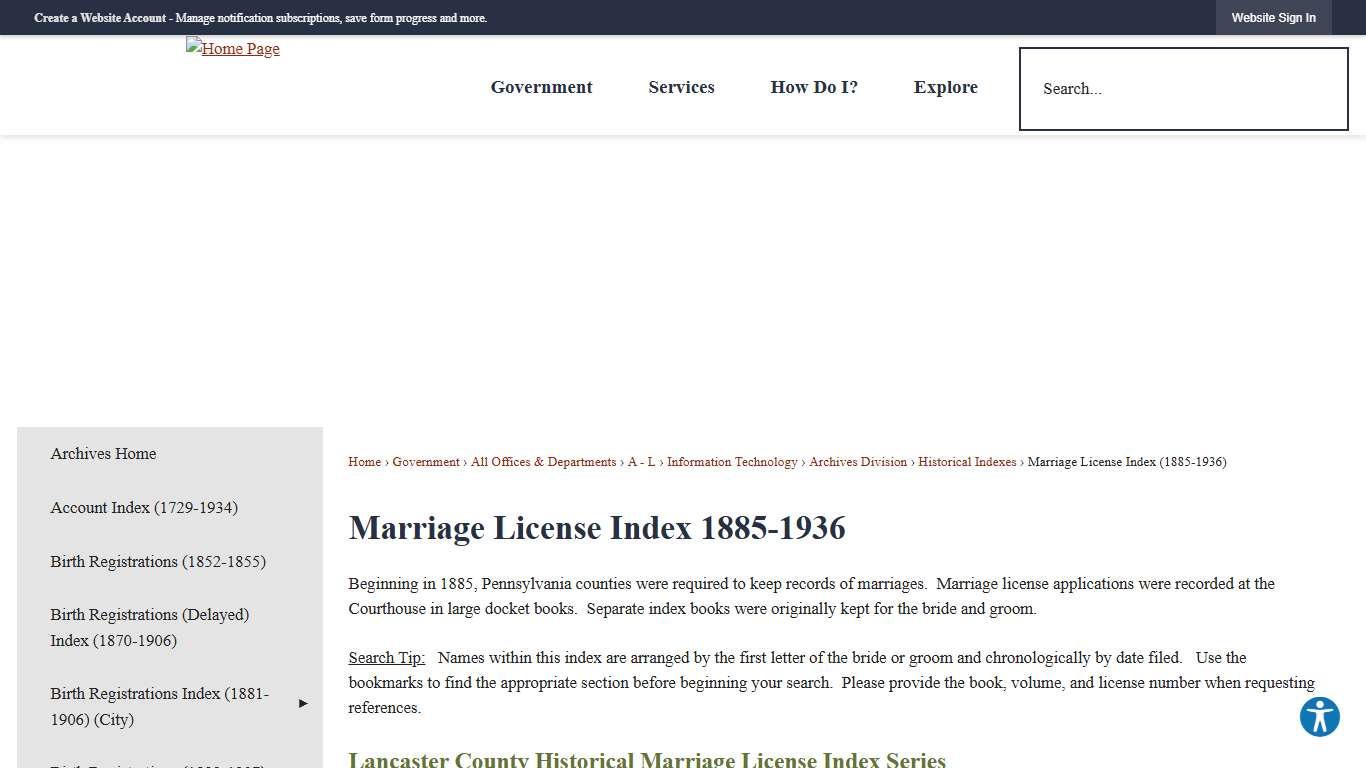Select the A - L breadcrumb link
This screenshot has height=768, width=1366.
tap(640, 461)
